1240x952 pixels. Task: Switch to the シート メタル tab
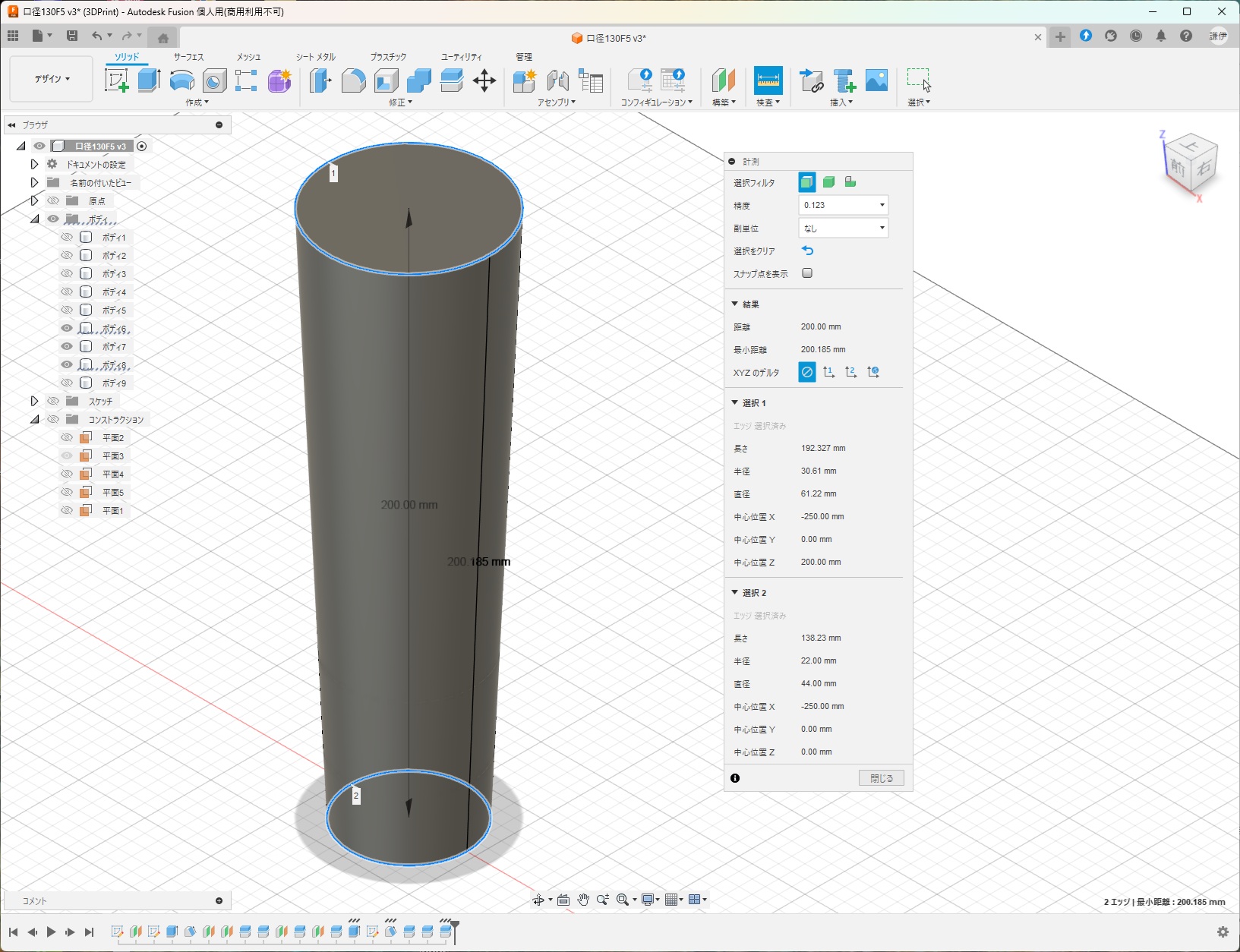tap(315, 57)
